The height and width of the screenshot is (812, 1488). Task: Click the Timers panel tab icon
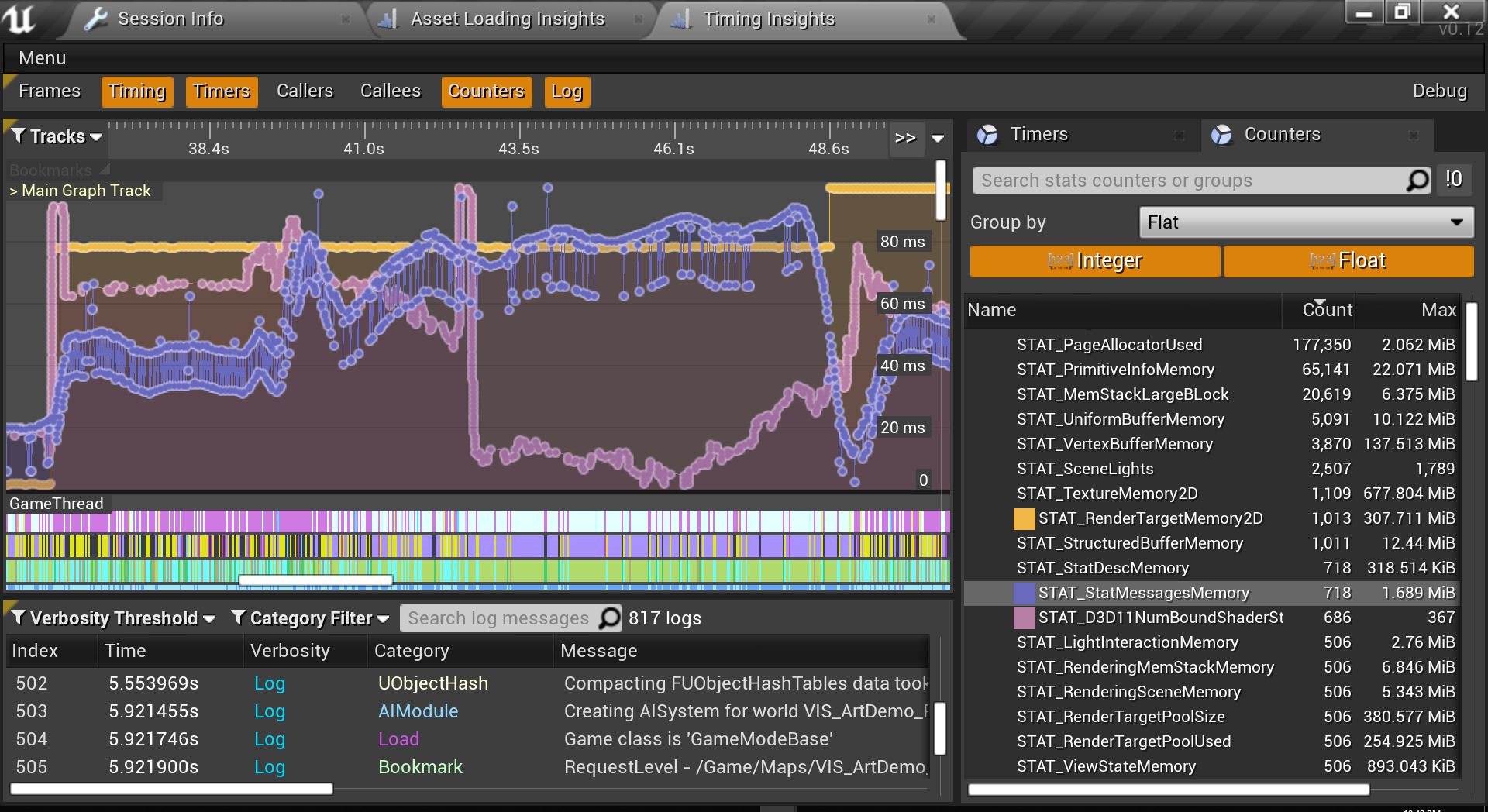pyautogui.click(x=987, y=135)
